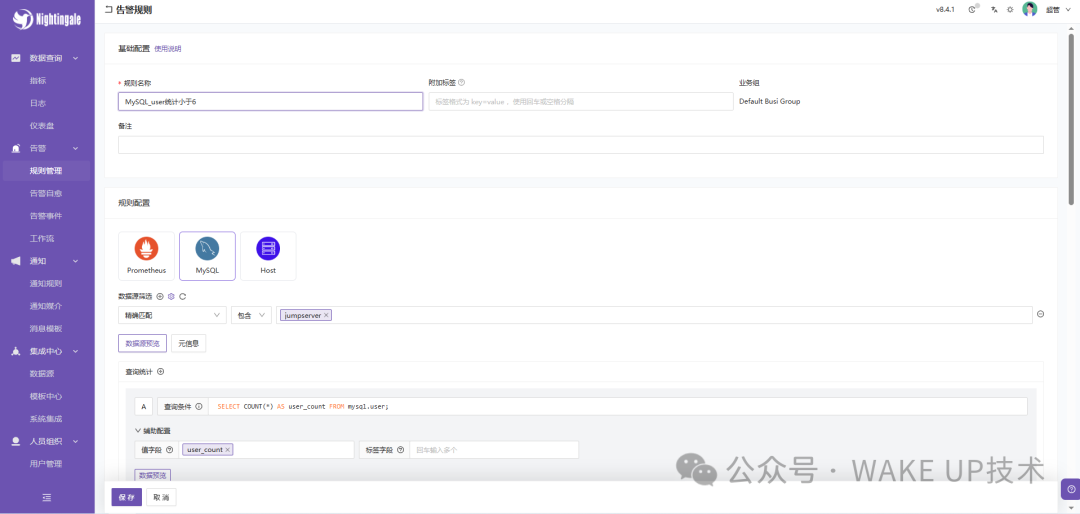Click the help icon next to 附加标签
The width and height of the screenshot is (1080, 514).
click(x=461, y=83)
